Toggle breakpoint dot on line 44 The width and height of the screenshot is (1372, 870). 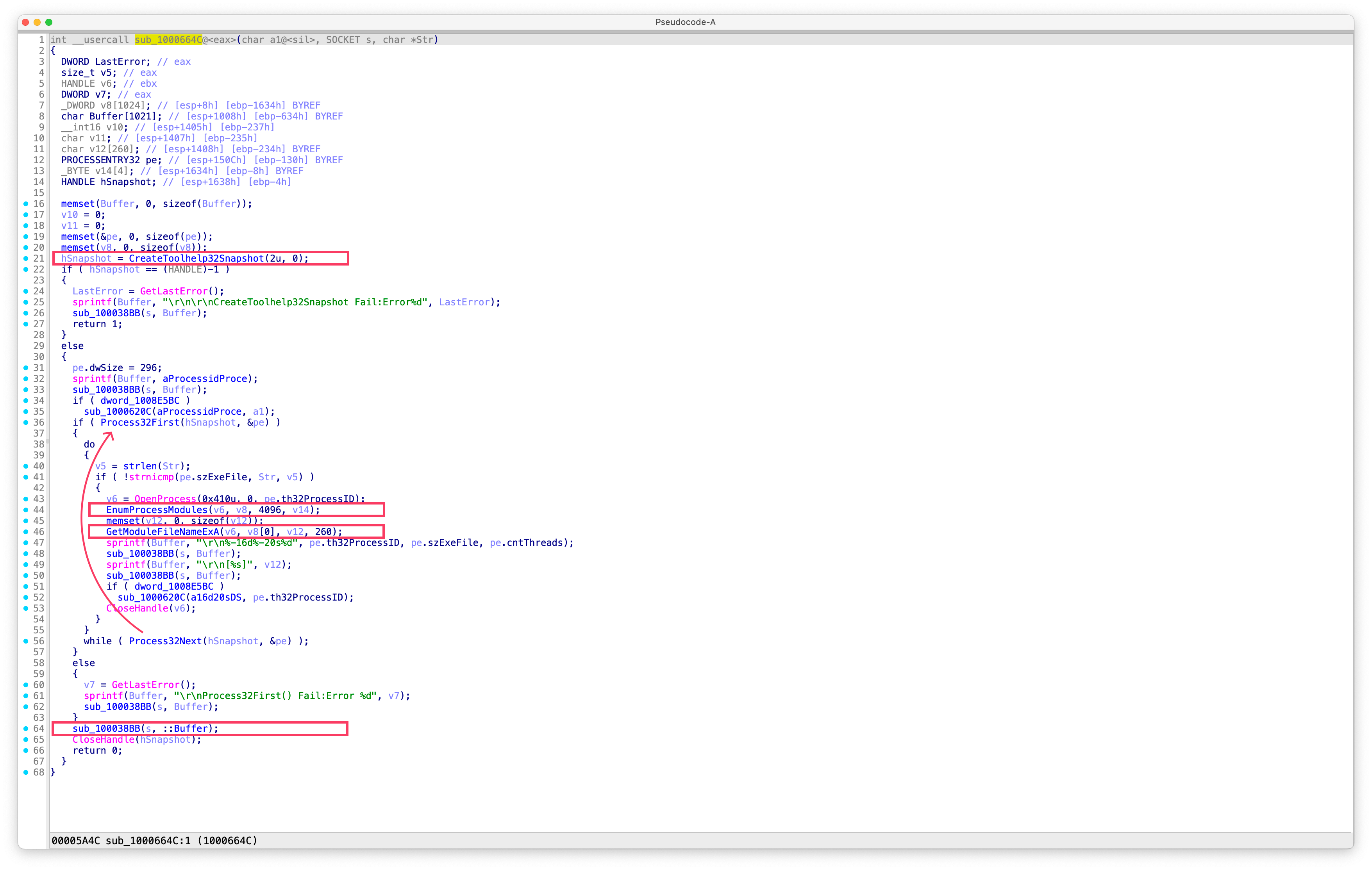coord(26,510)
